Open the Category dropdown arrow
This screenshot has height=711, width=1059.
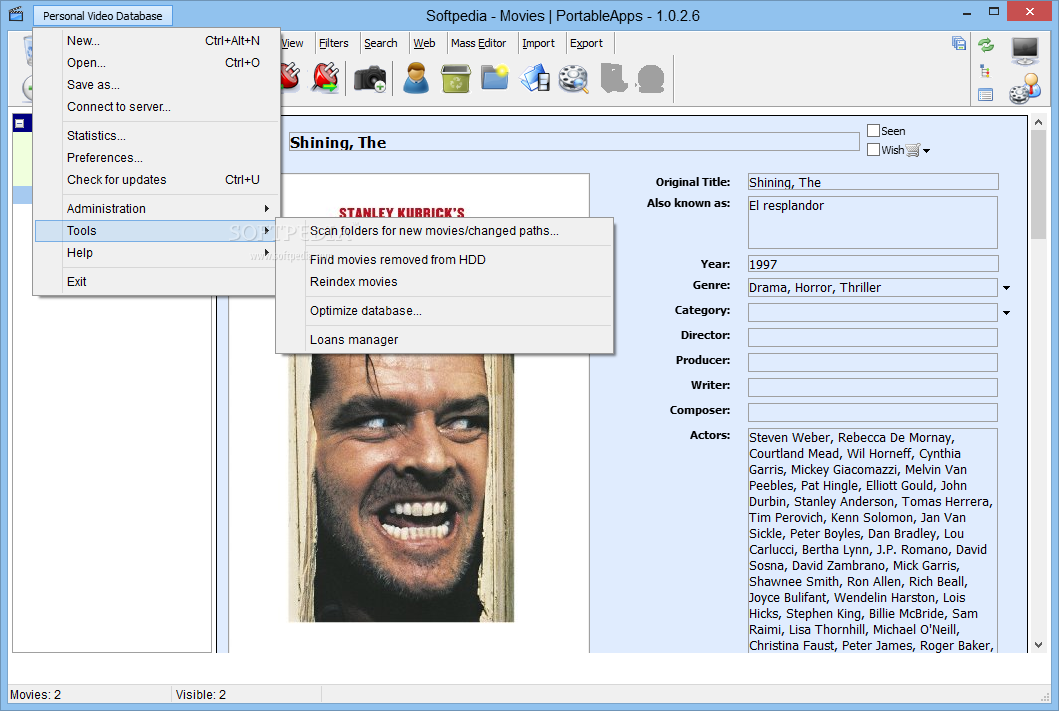click(x=1006, y=313)
